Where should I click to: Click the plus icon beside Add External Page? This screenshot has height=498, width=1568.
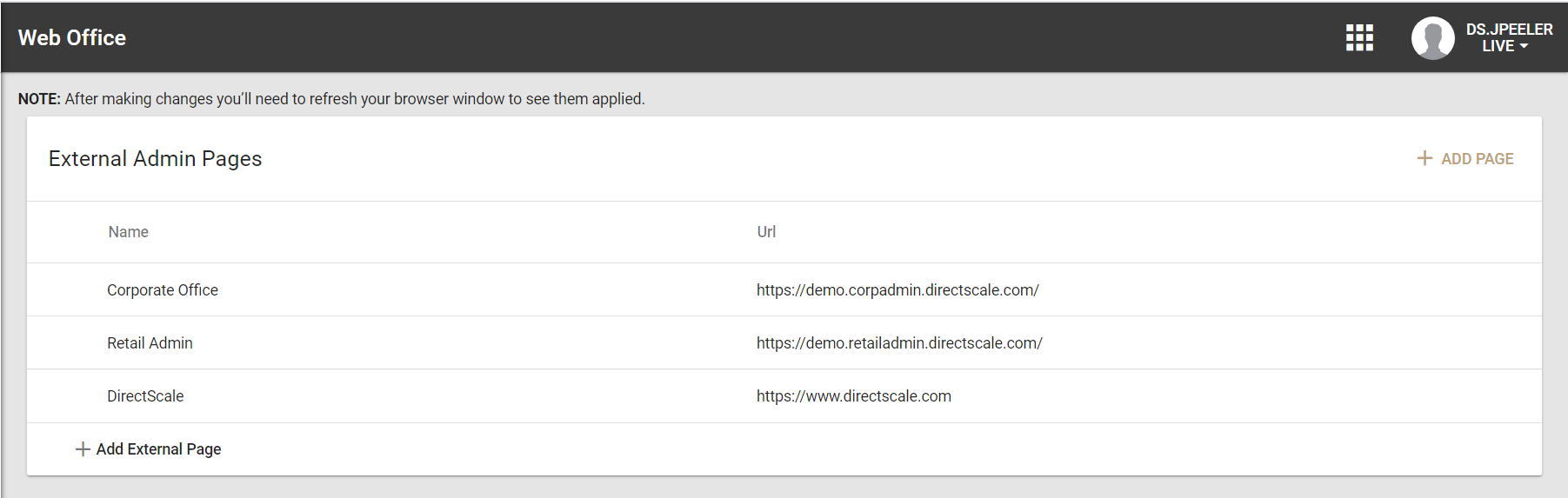pyautogui.click(x=83, y=449)
